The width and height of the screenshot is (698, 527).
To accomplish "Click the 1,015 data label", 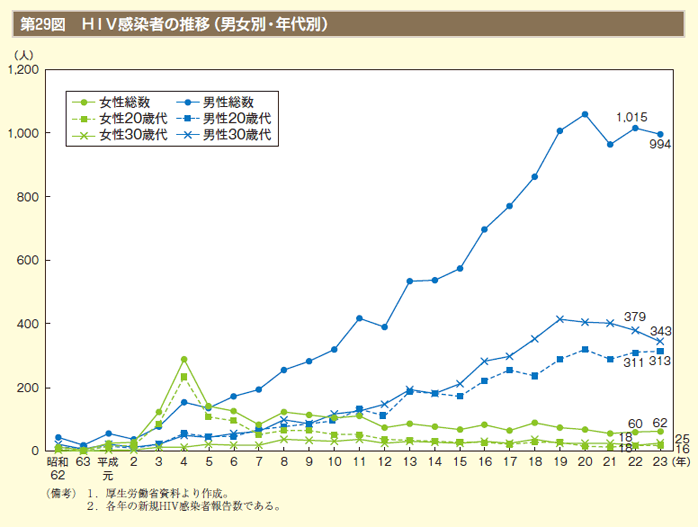I will 632,117.
